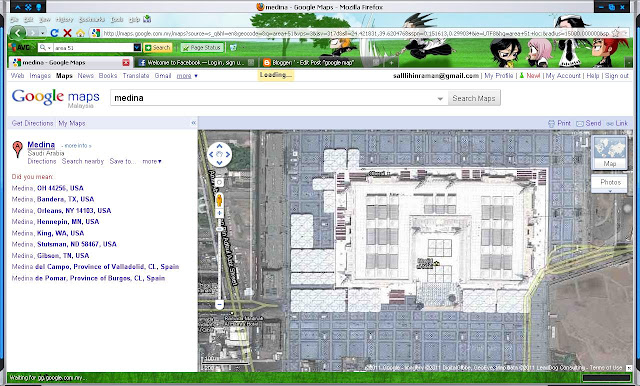Open the Images link in Google bar
This screenshot has width=640, height=386.
pyautogui.click(x=40, y=75)
